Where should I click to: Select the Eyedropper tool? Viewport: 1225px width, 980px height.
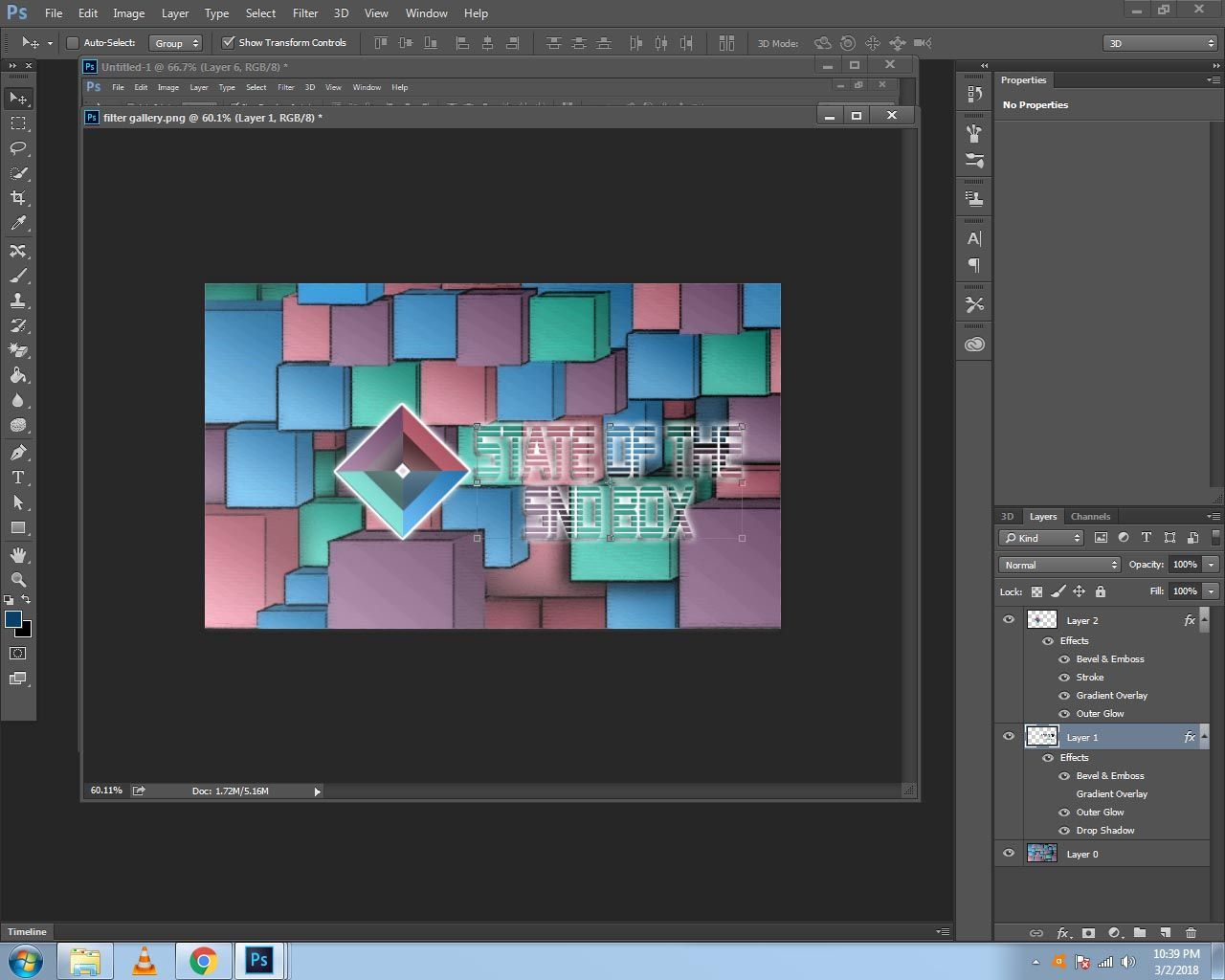18,223
